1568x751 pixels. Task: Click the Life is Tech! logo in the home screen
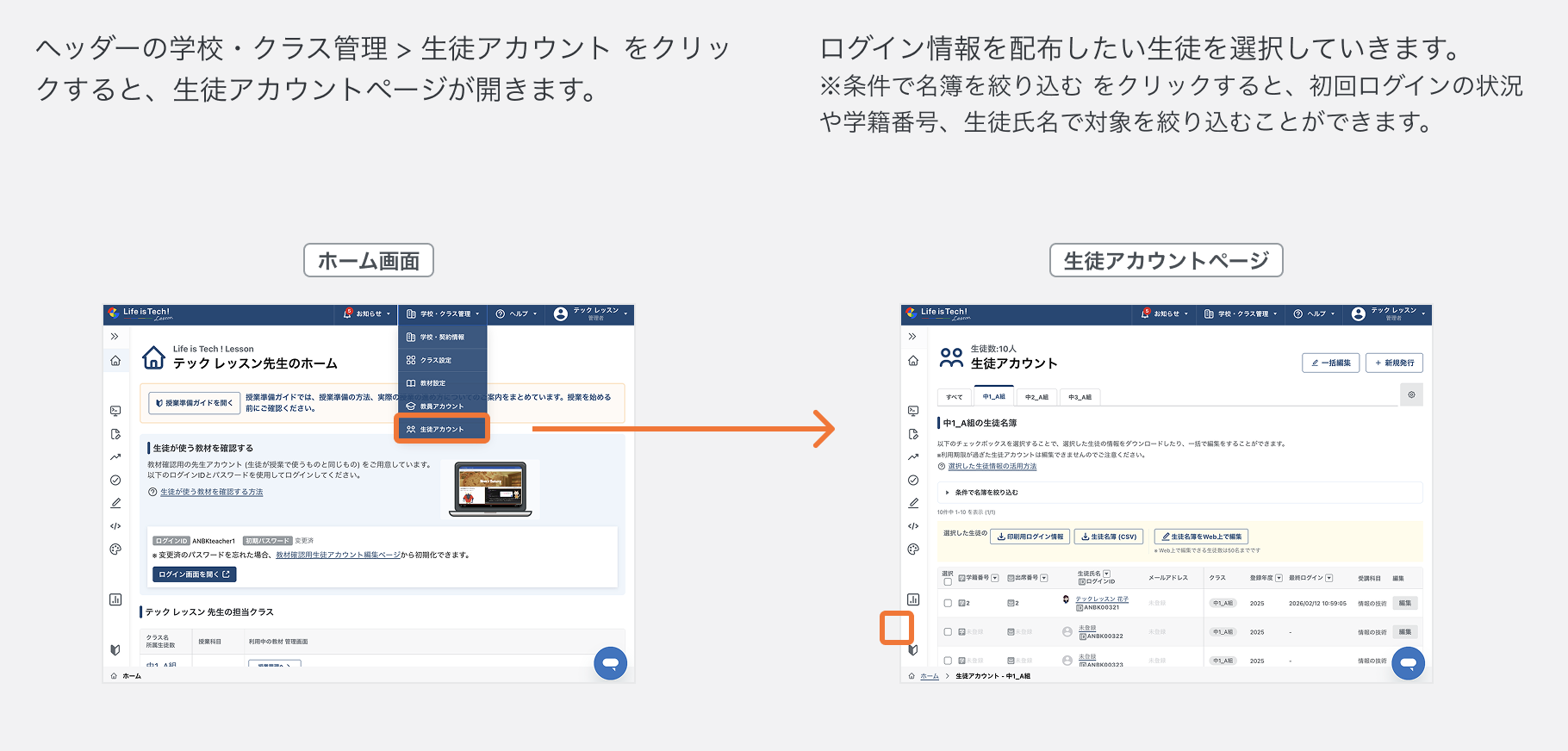click(x=140, y=313)
